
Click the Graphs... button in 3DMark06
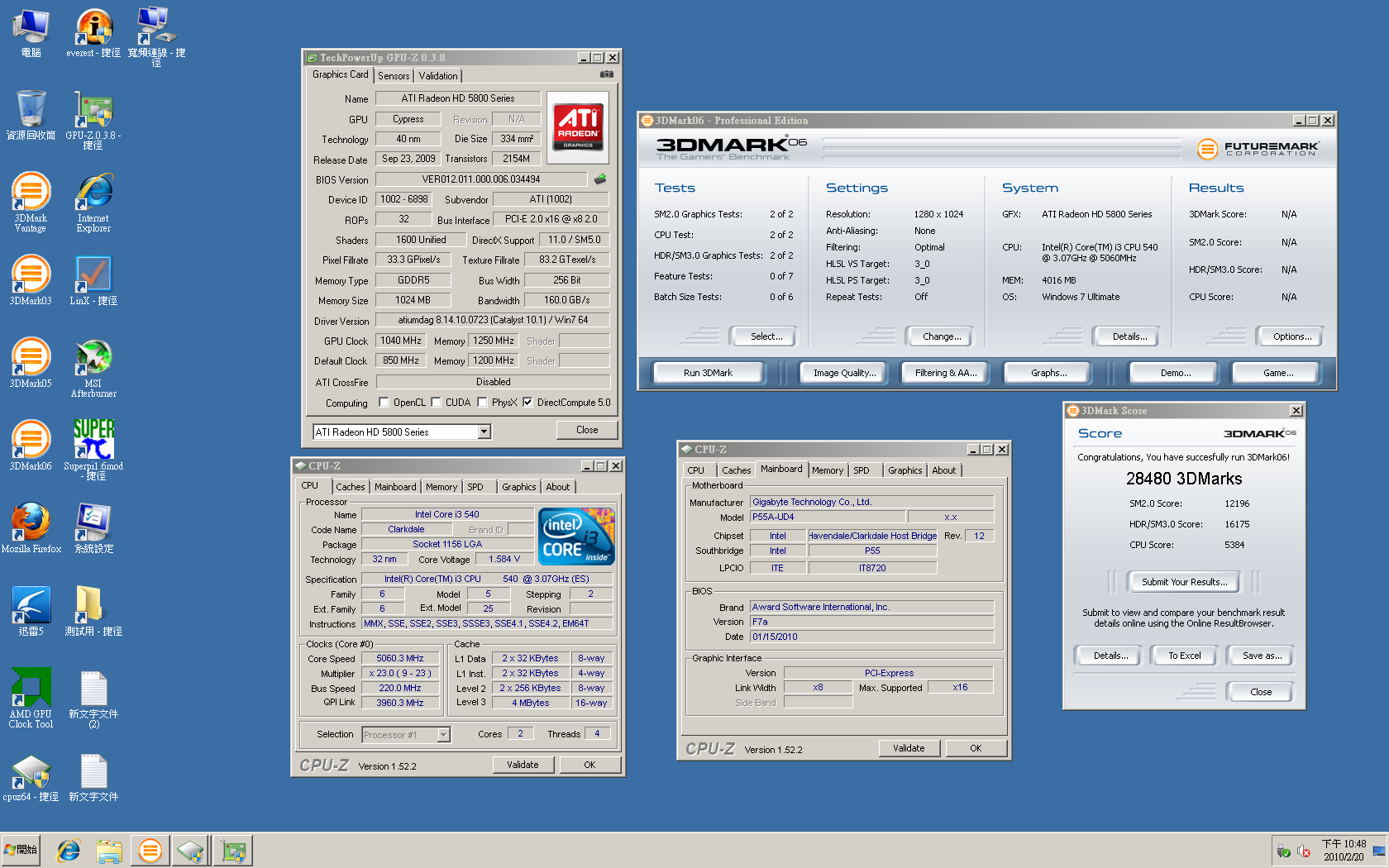(x=1048, y=373)
